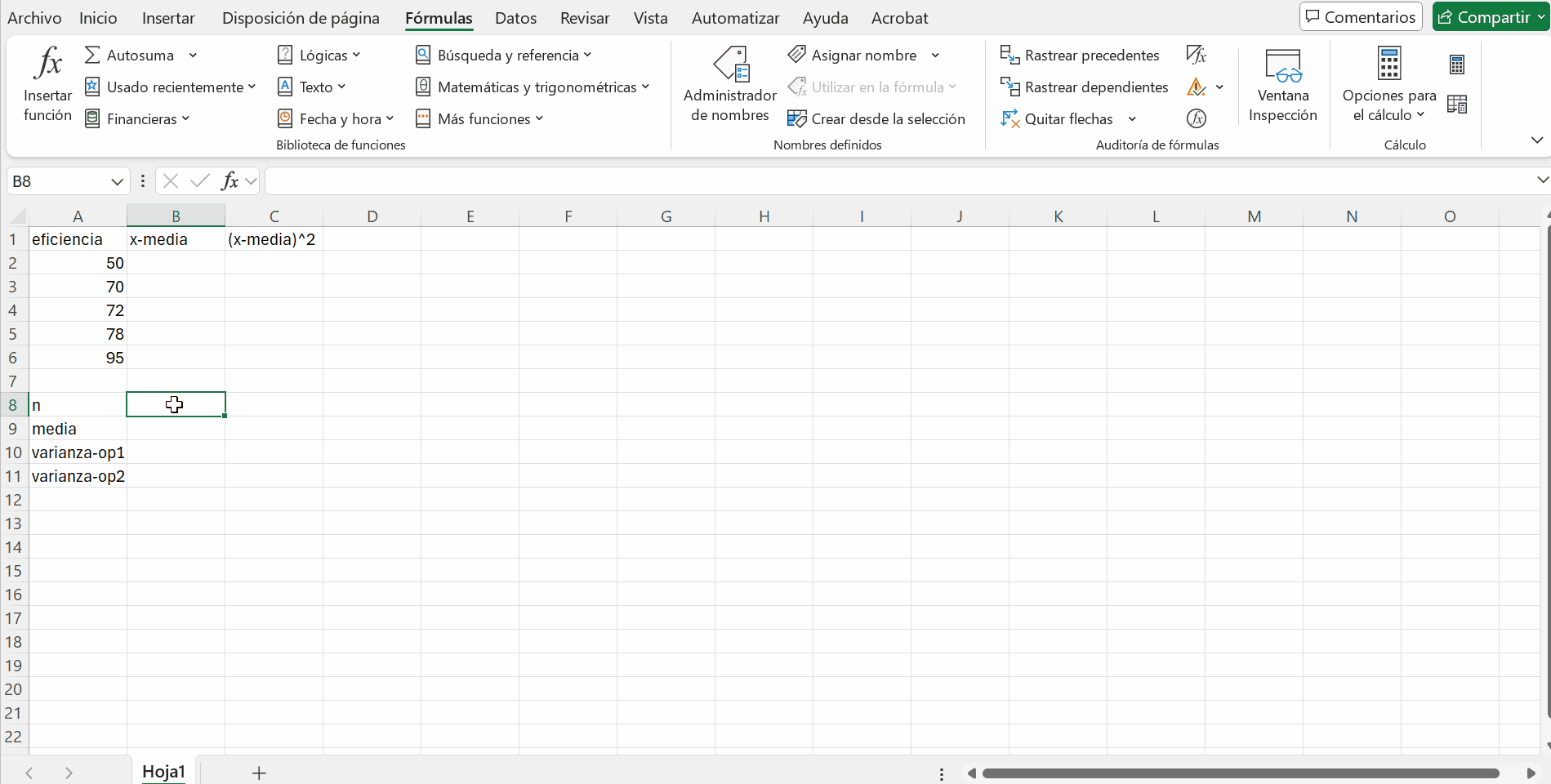Click Rastrear dependientes
Viewport: 1551px width, 784px height.
[x=1084, y=87]
